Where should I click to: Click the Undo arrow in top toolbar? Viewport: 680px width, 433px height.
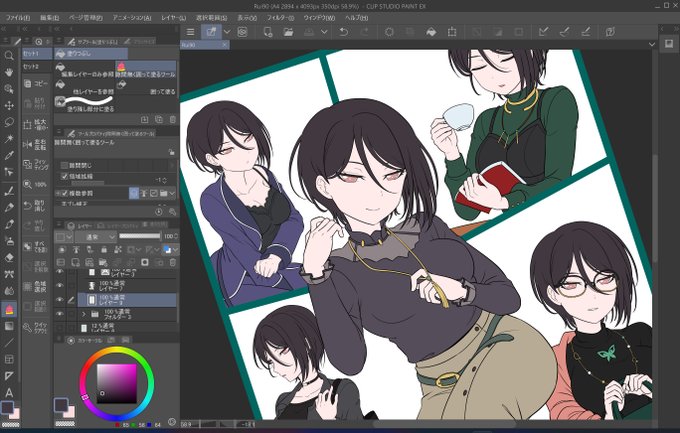(343, 32)
